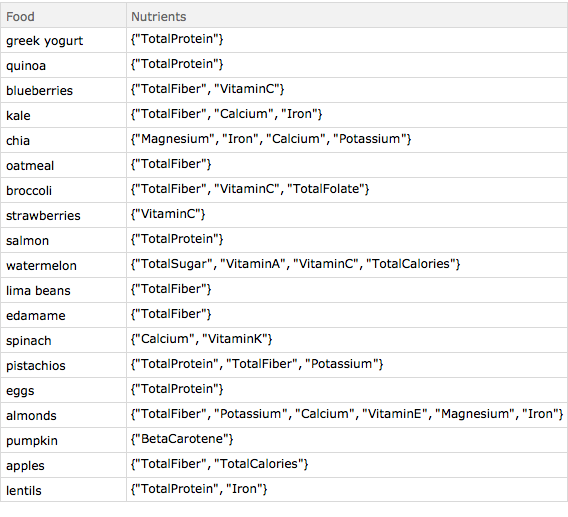The image size is (568, 517).
Task: Select the lentils nutrients cell
Action: 347,490
